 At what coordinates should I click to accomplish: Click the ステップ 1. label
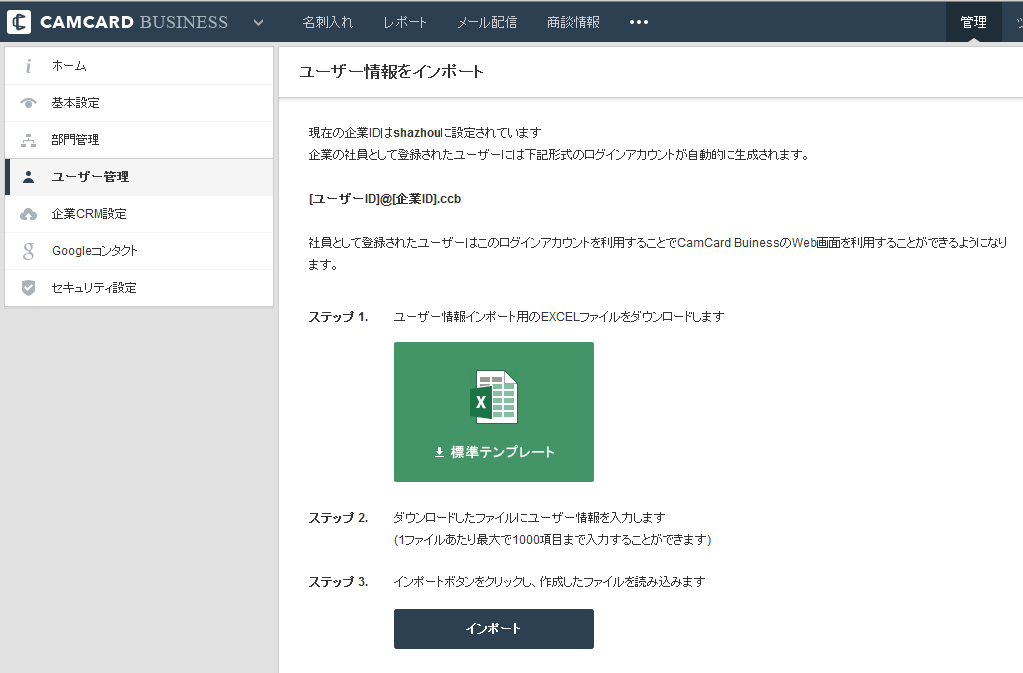338,317
